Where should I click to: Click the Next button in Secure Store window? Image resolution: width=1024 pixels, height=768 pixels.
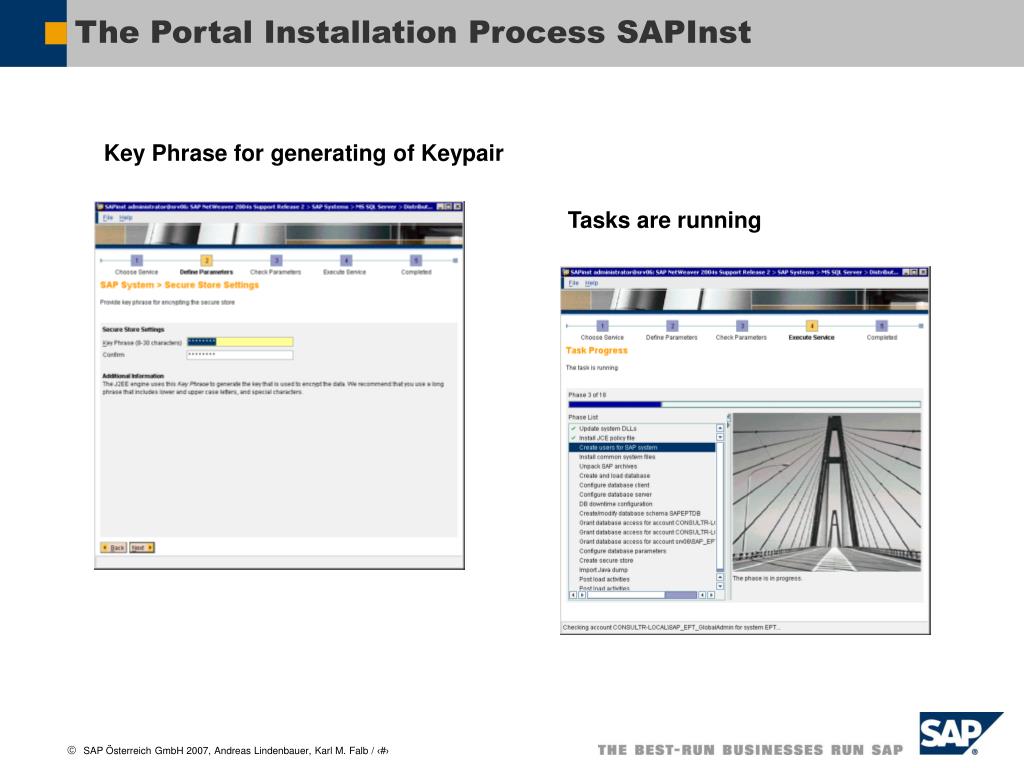(x=142, y=547)
